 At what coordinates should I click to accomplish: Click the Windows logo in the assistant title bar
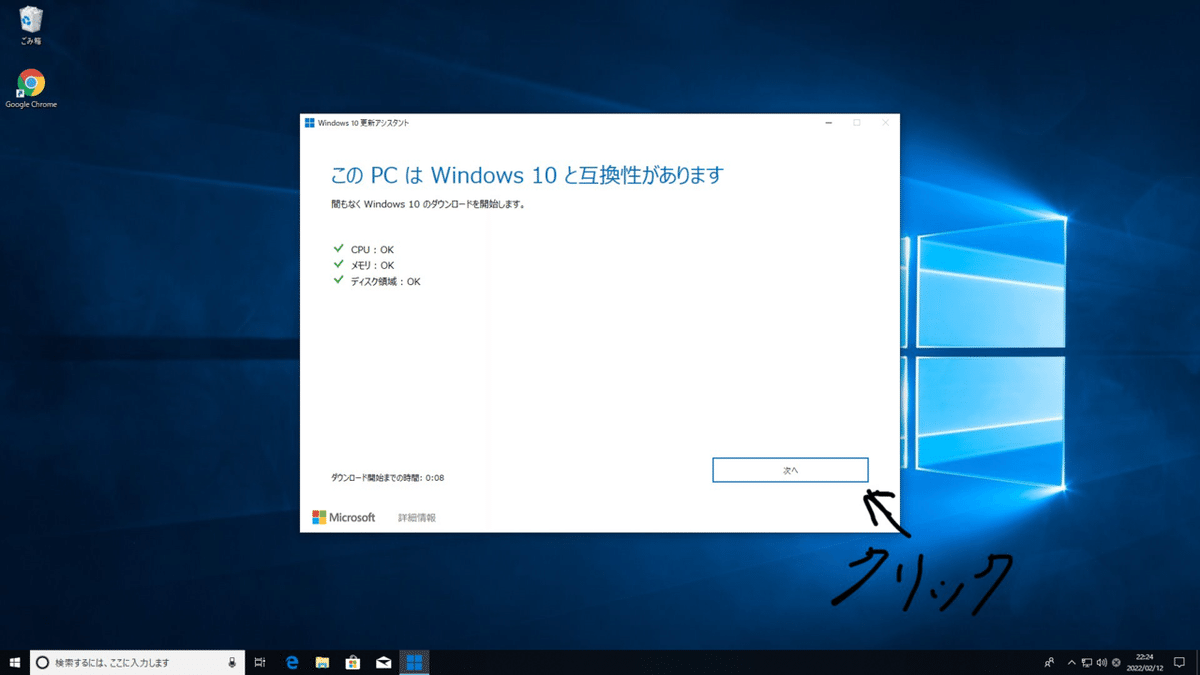click(310, 123)
